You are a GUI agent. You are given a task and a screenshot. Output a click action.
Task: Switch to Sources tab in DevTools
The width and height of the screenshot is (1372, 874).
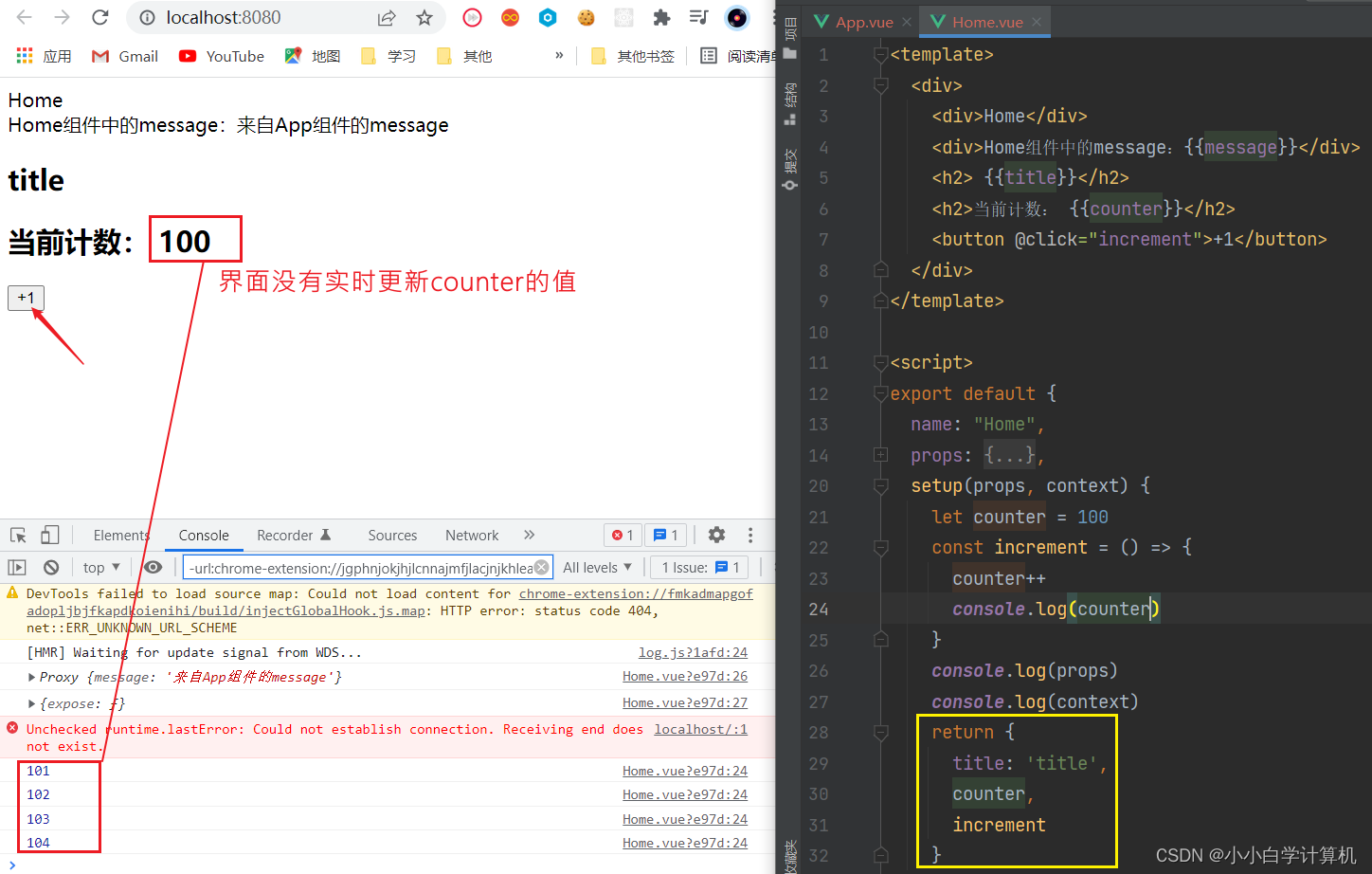pos(392,536)
